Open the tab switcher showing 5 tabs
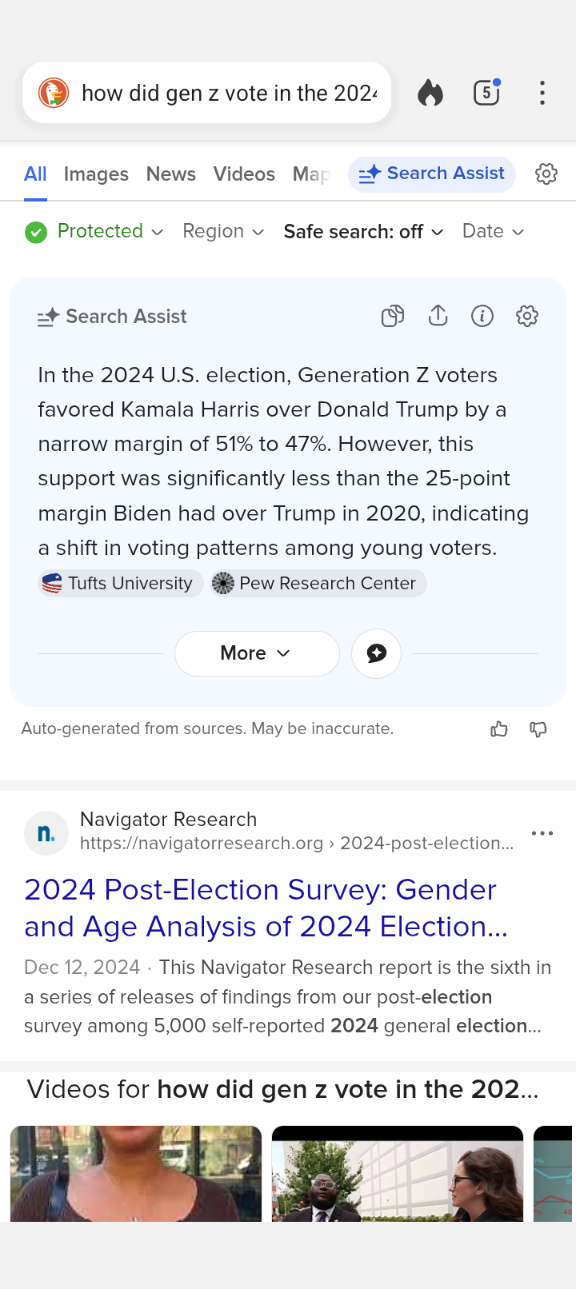 pyautogui.click(x=486, y=92)
